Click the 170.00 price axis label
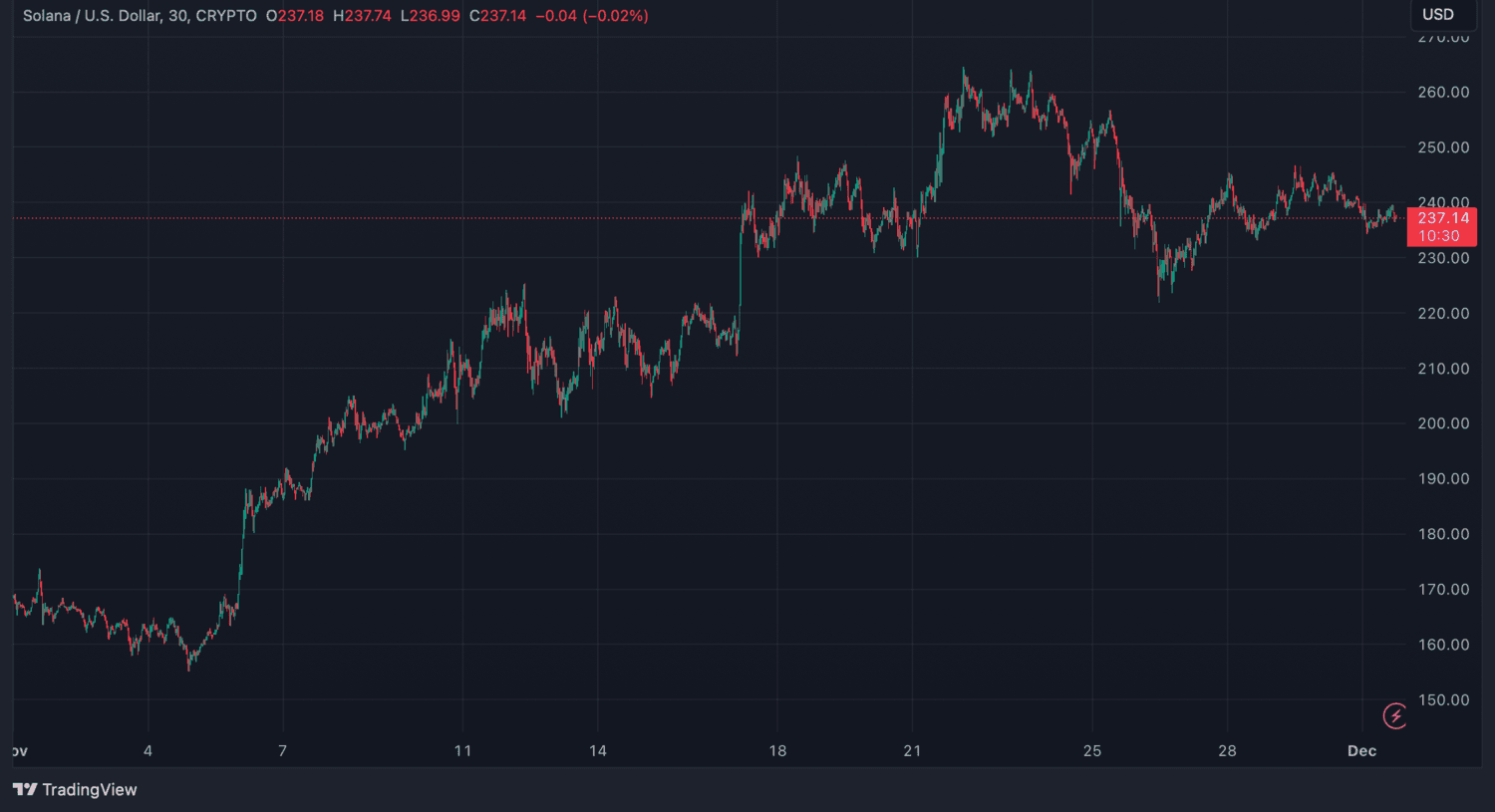1495x812 pixels. 1443,590
